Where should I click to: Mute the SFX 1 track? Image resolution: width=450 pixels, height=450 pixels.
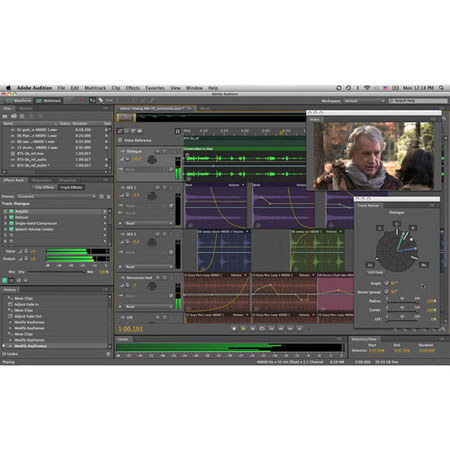(x=158, y=188)
